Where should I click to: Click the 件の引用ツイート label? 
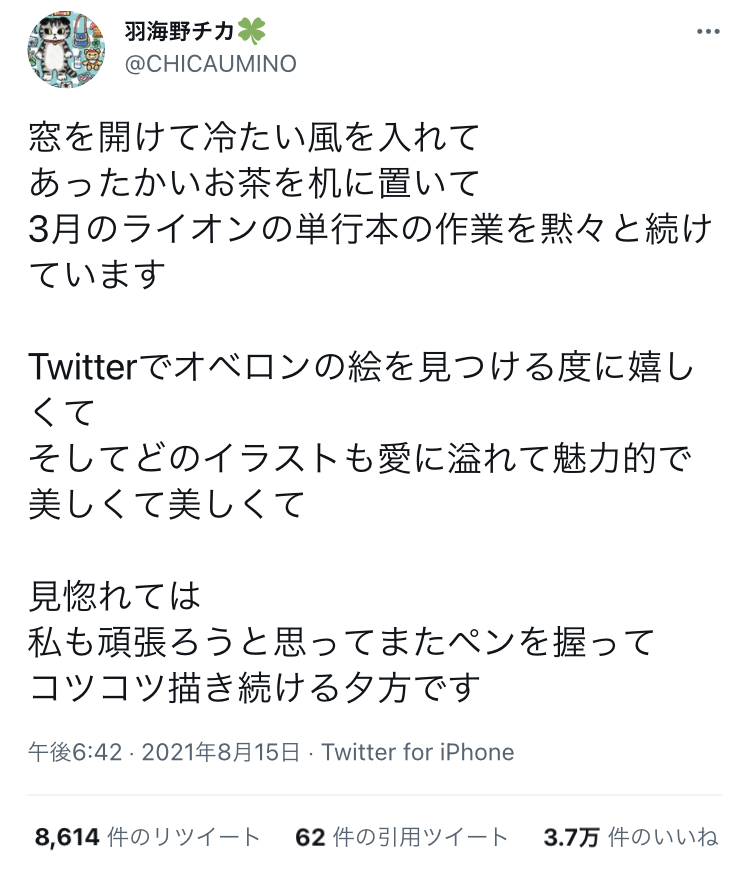point(423,837)
